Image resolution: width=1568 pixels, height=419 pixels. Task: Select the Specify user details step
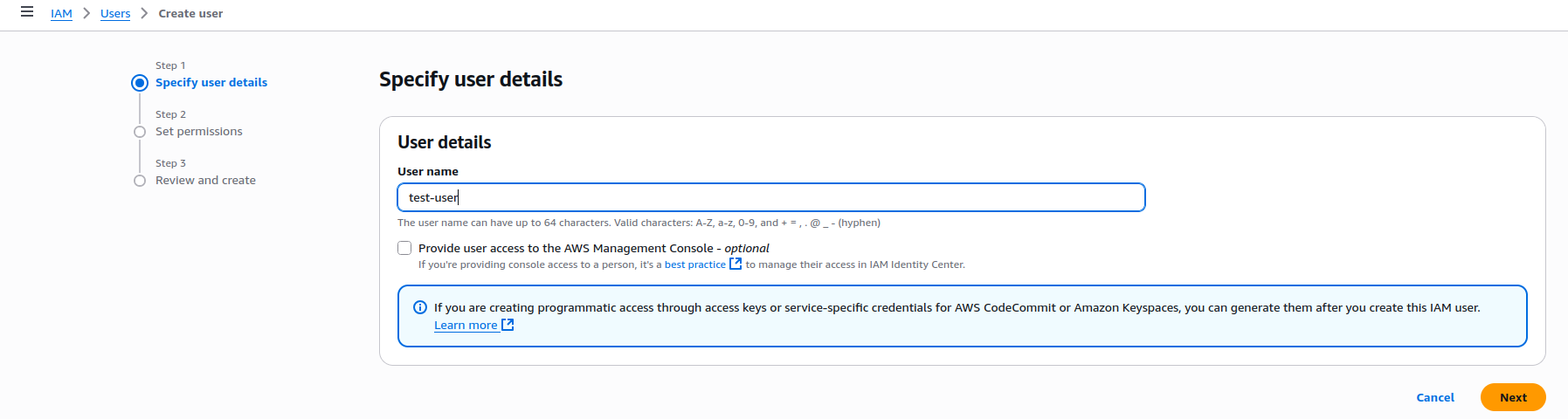tap(211, 83)
